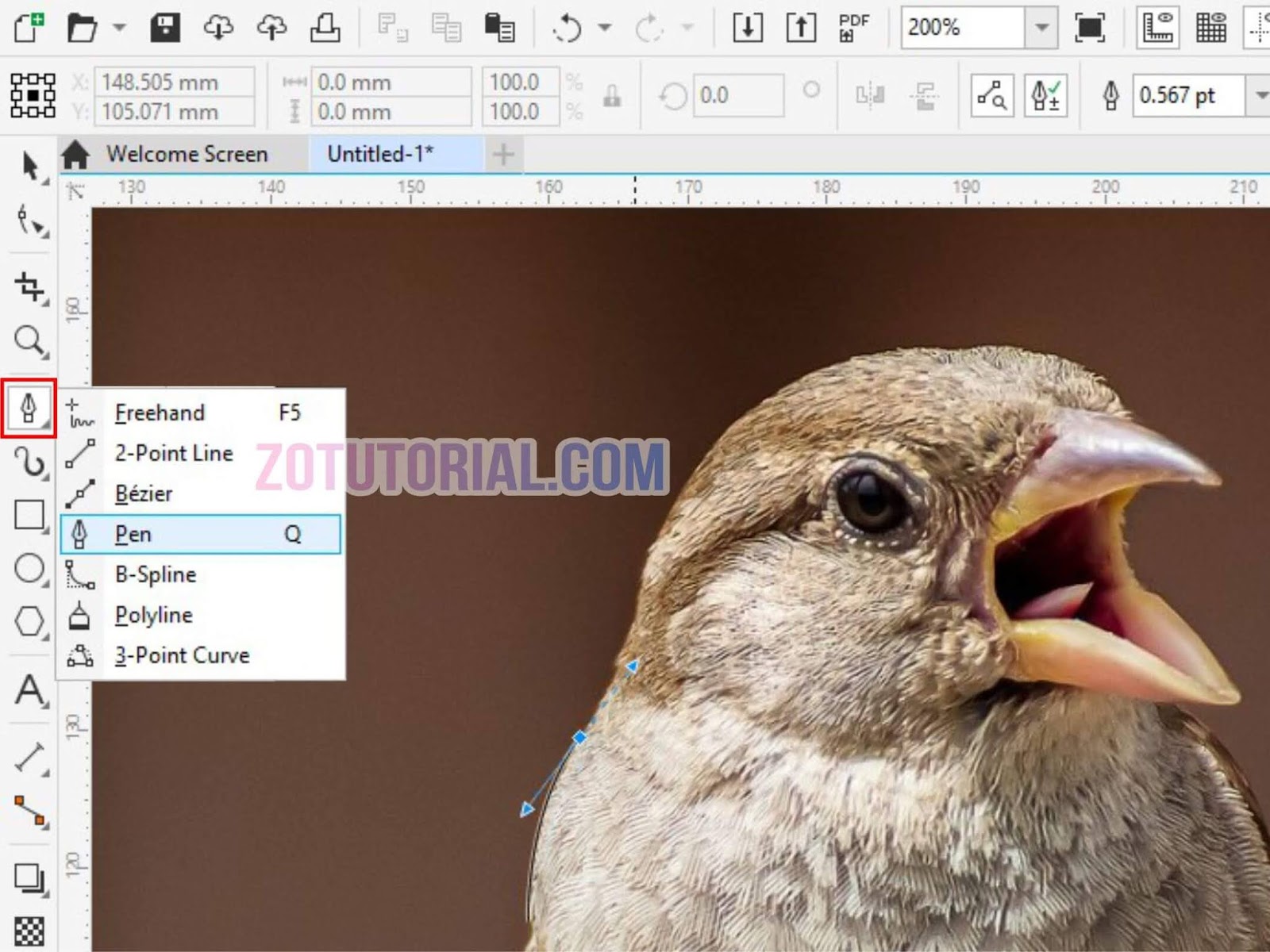Choose Polyline from the flyout

pyautogui.click(x=201, y=615)
